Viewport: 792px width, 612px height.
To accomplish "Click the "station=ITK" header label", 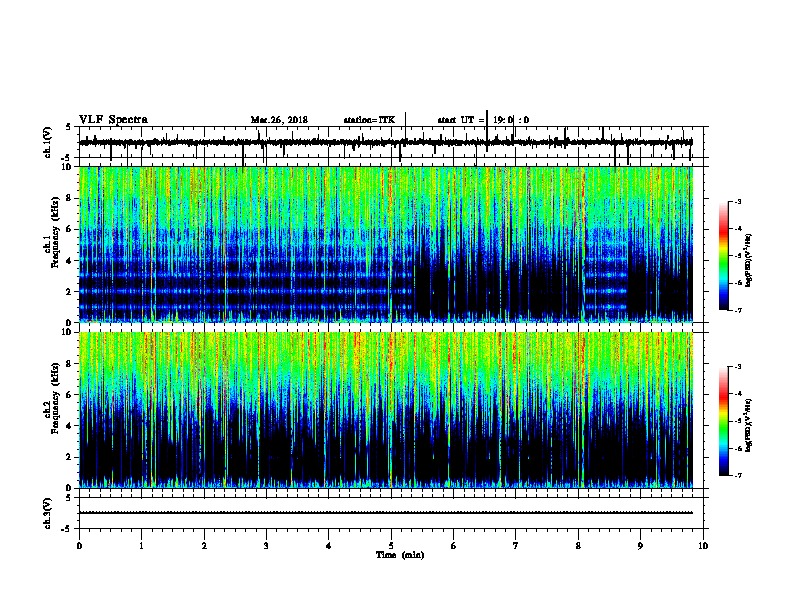I will tap(369, 120).
